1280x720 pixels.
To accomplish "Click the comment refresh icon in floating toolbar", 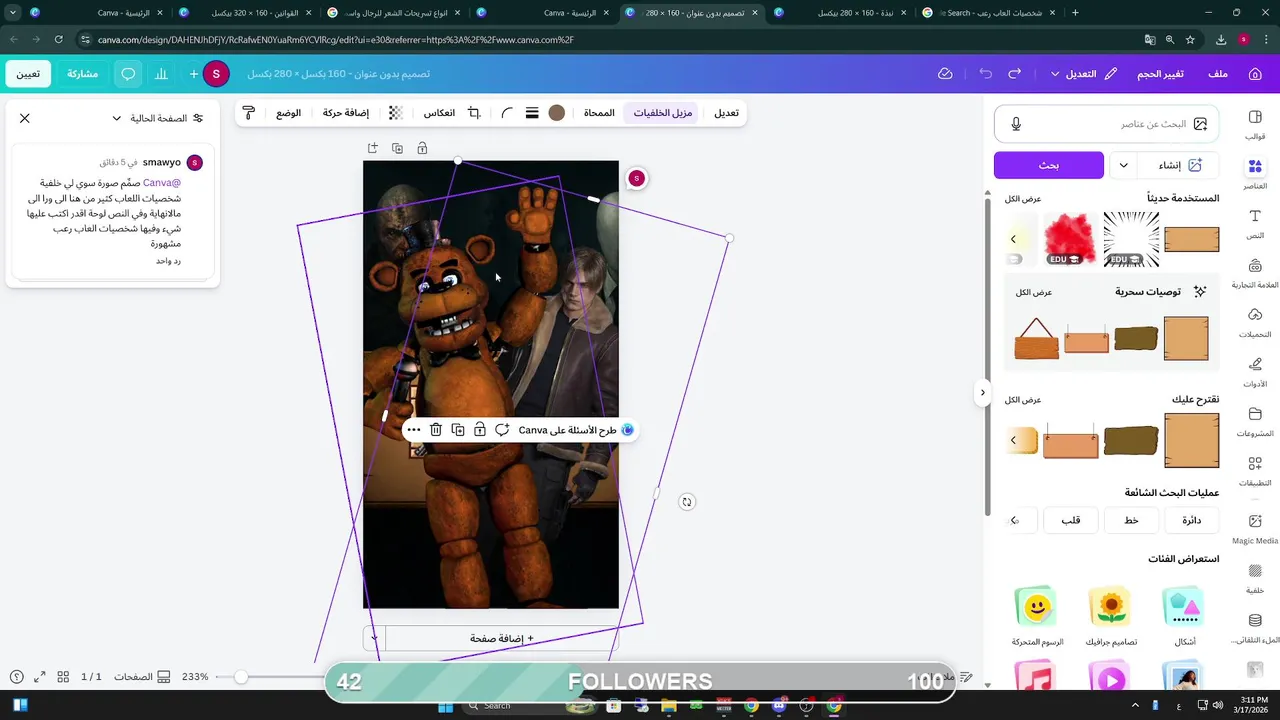I will click(x=502, y=430).
